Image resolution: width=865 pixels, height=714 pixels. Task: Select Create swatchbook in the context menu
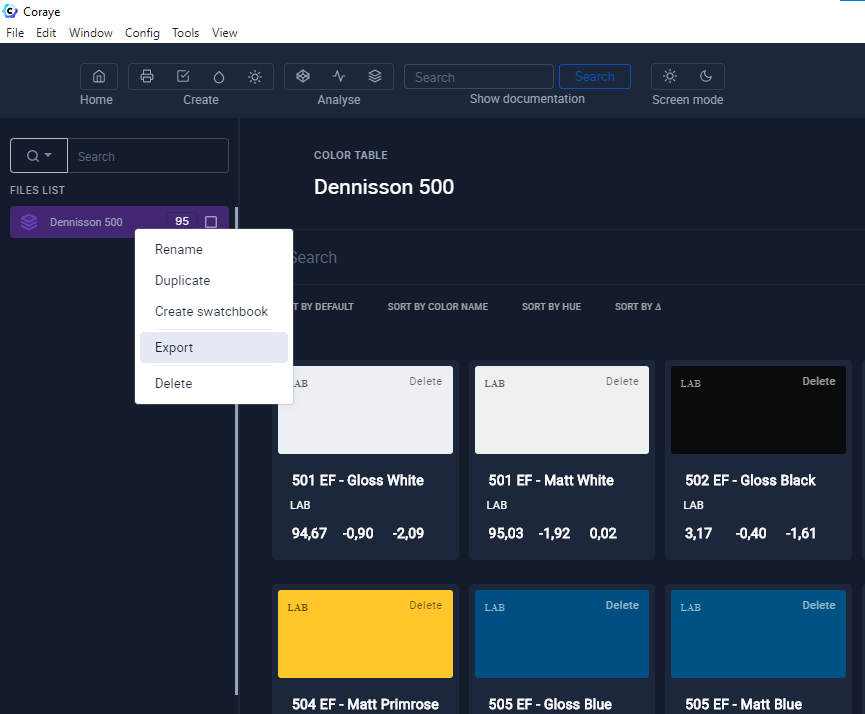click(214, 311)
